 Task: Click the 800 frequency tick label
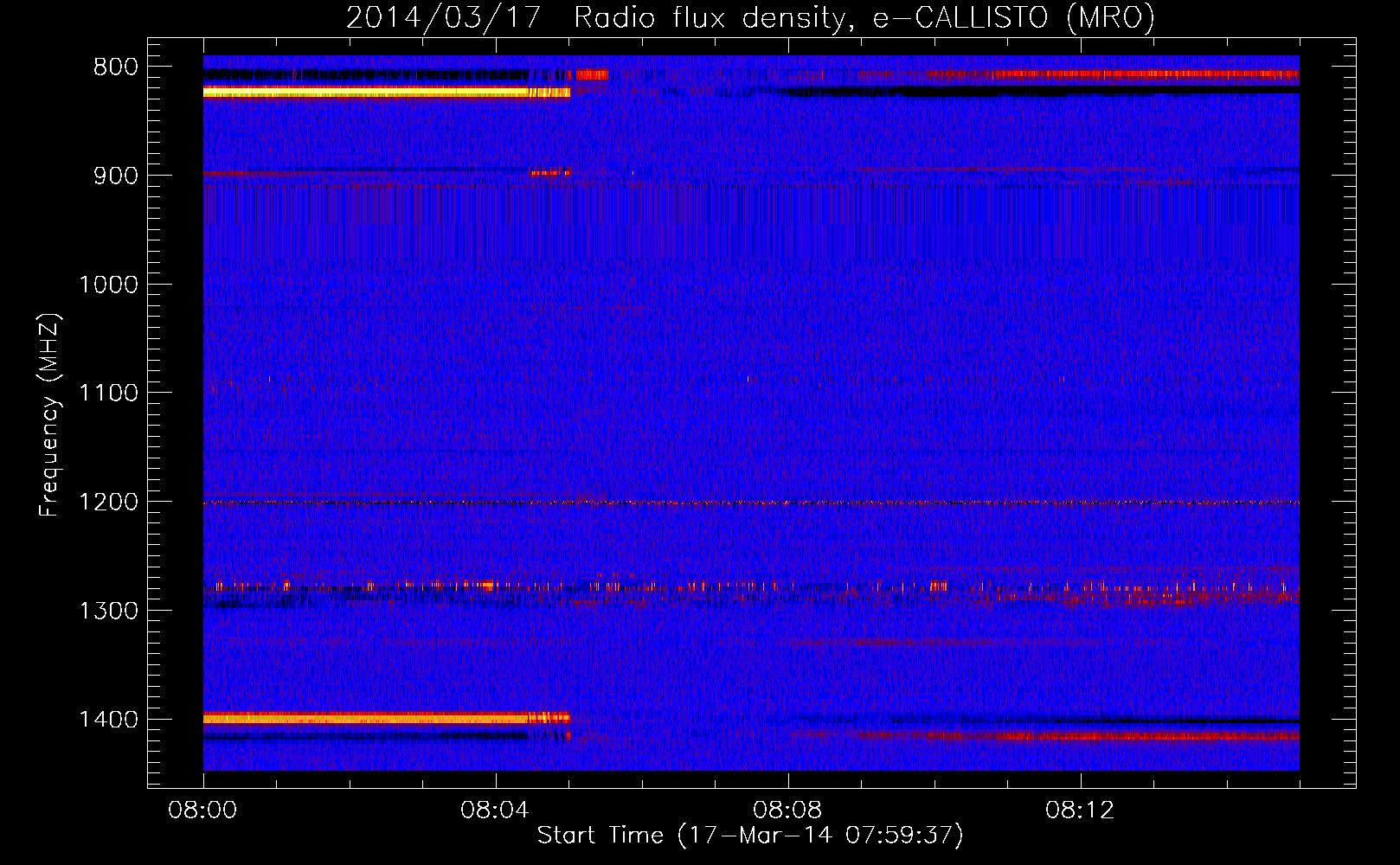(x=116, y=67)
